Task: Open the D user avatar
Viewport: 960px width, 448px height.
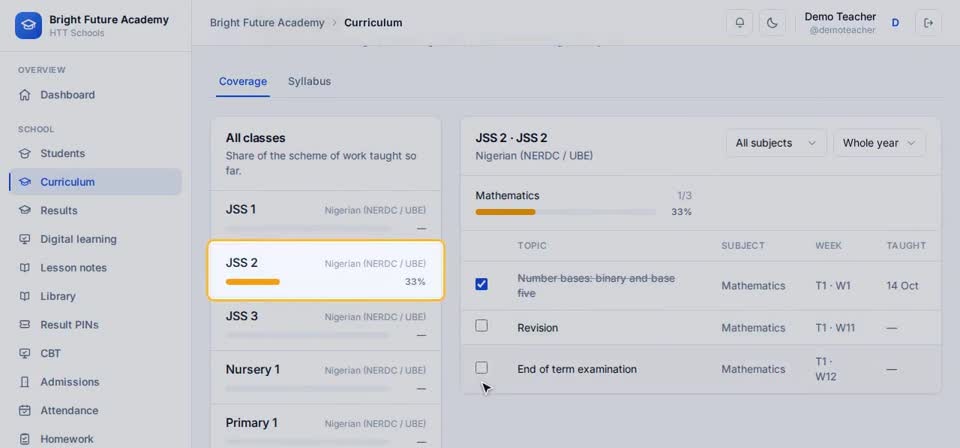Action: point(895,23)
